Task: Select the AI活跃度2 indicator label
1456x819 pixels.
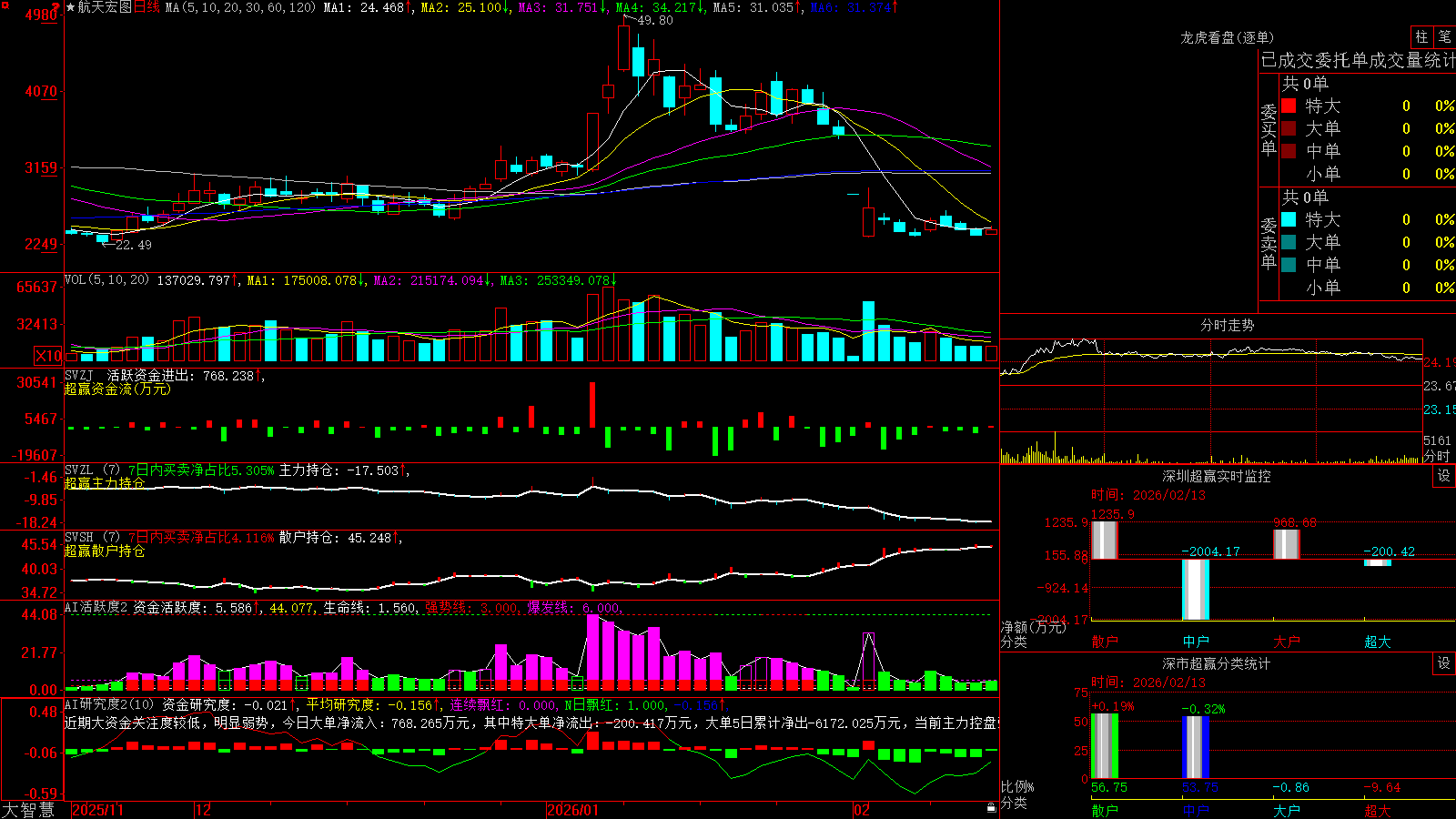Action: (97, 607)
